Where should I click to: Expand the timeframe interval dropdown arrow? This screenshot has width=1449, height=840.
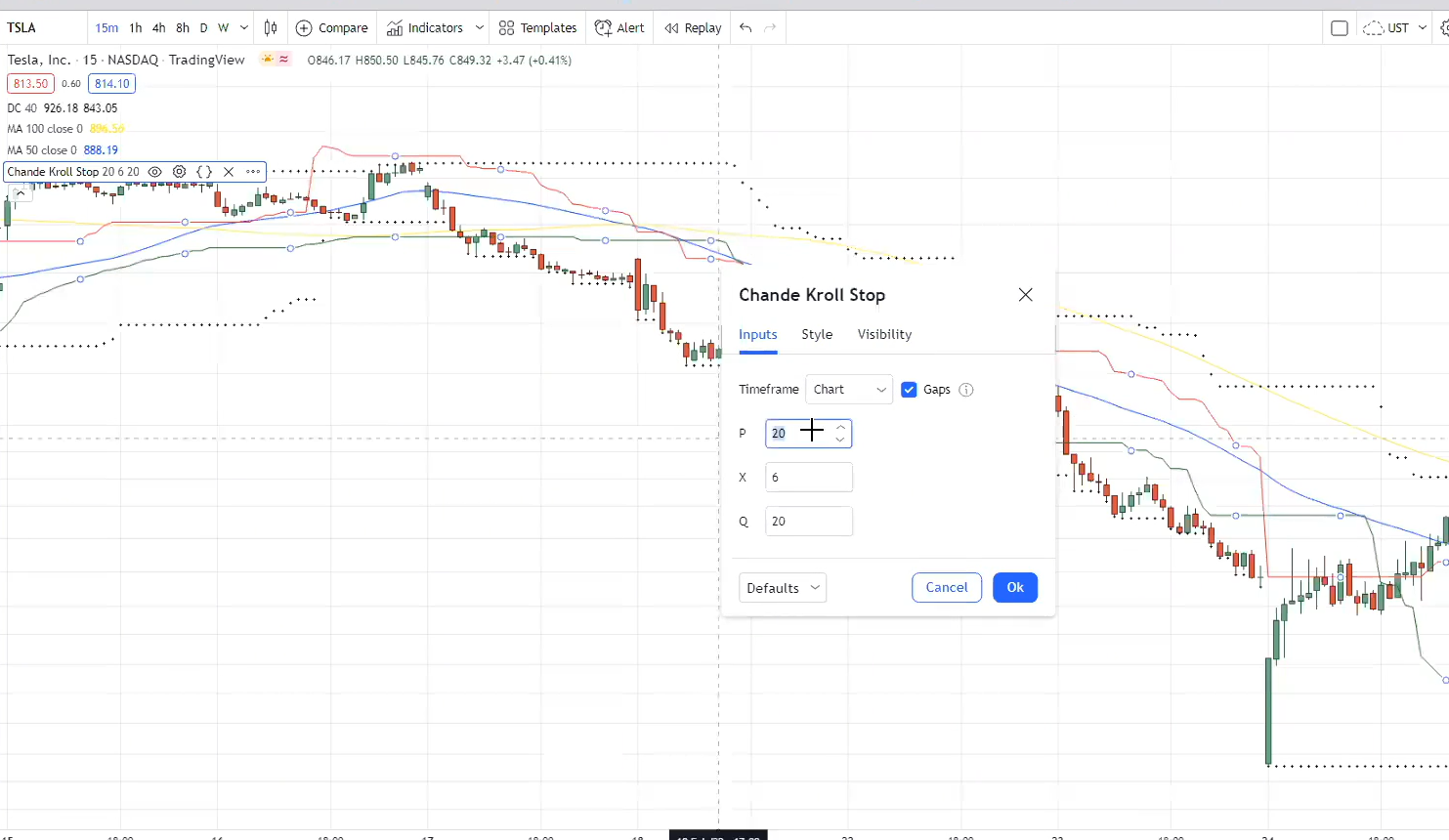point(243,27)
